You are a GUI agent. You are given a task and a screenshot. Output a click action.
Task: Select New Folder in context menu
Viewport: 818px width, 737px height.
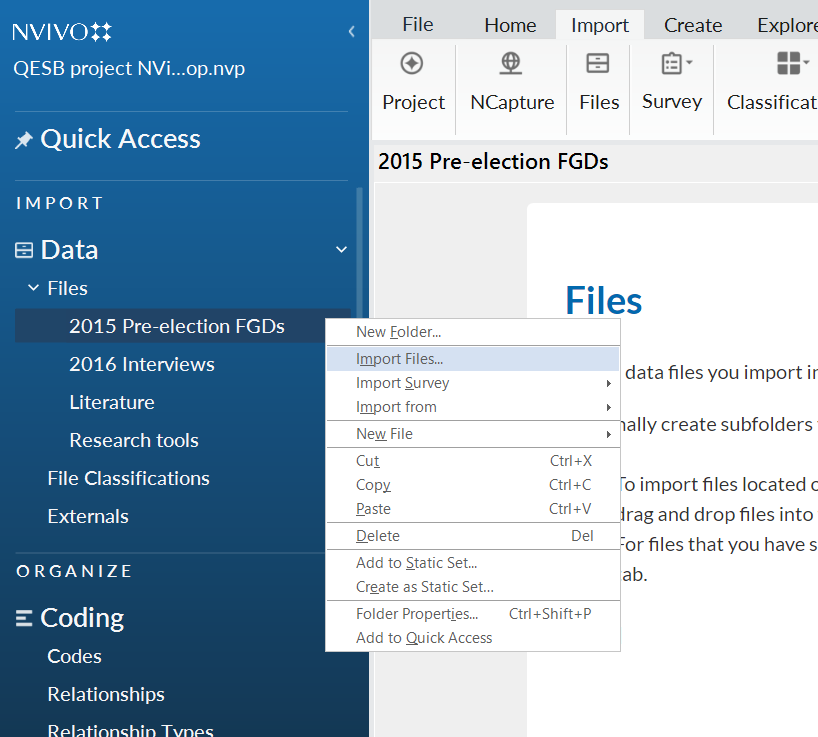pyautogui.click(x=398, y=332)
